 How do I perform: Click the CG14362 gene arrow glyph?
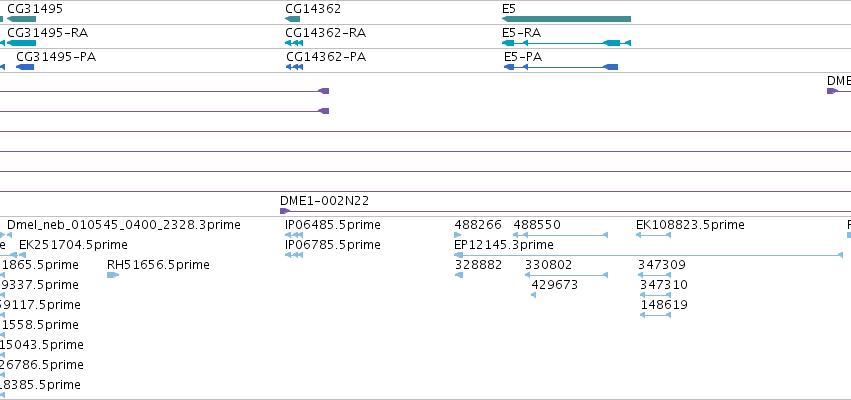[292, 19]
